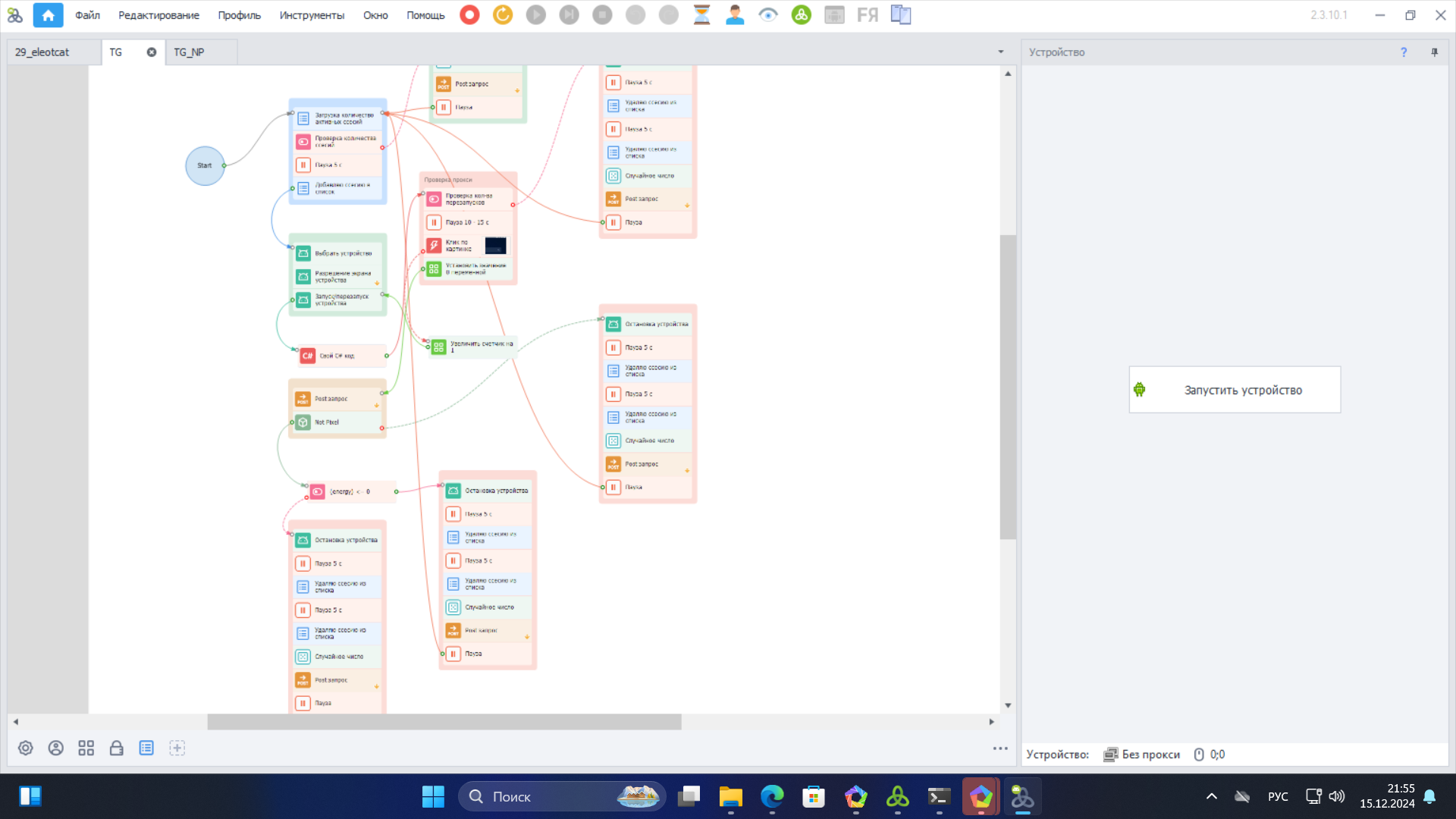
Task: Close the TG tab
Action: pyautogui.click(x=152, y=52)
